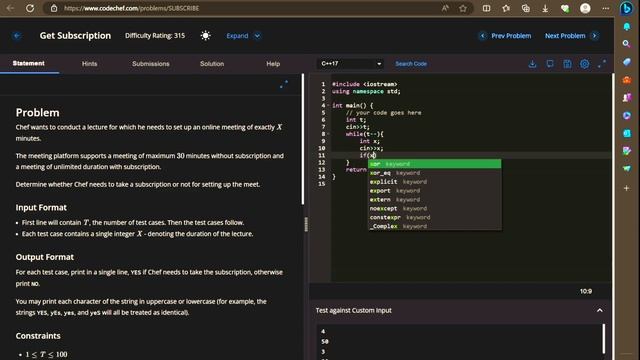Select the '_Complex' autocomplete suggestion

pyautogui.click(x=434, y=227)
